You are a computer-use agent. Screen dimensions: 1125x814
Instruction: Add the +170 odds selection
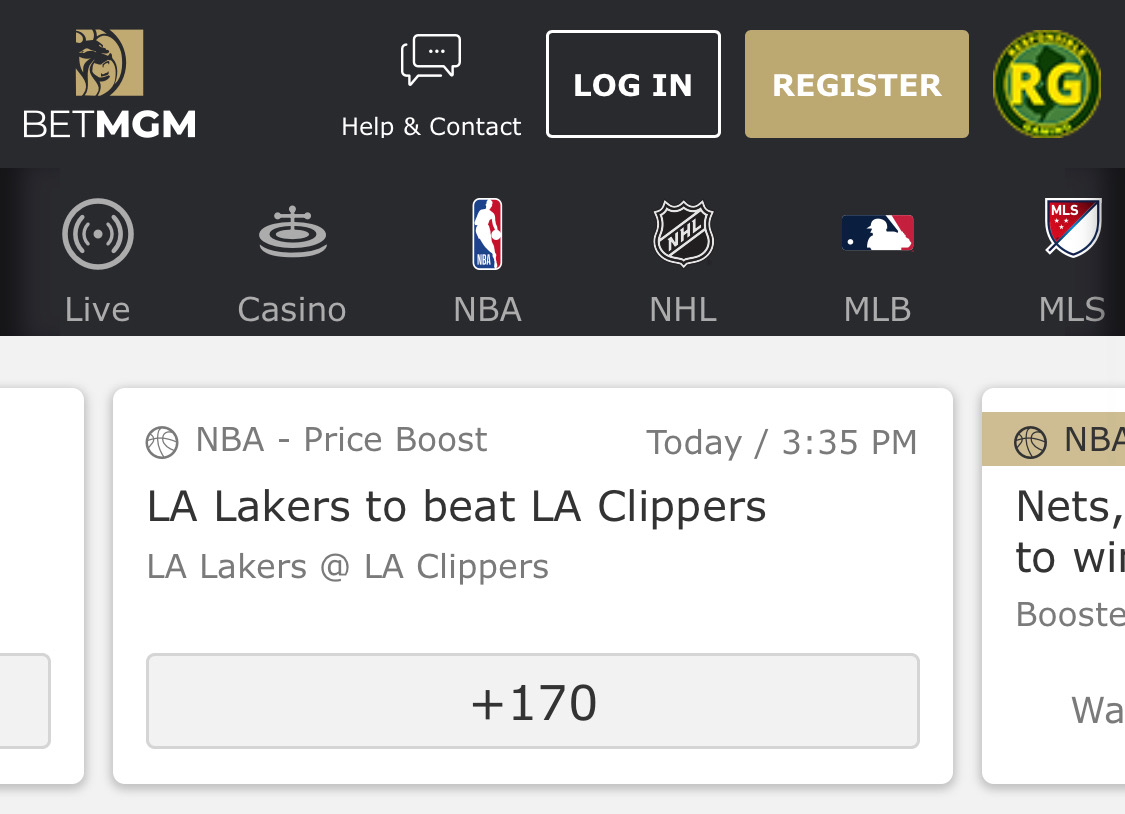point(532,701)
